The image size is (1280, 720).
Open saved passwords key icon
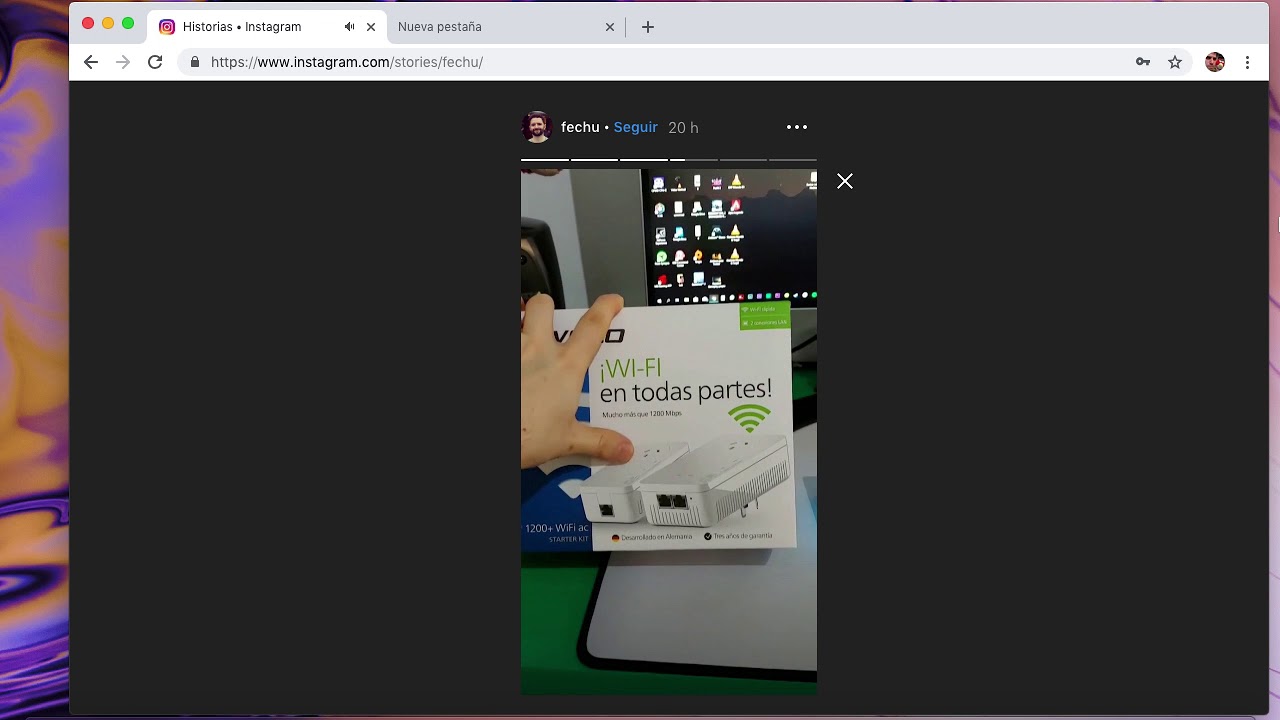click(1143, 62)
